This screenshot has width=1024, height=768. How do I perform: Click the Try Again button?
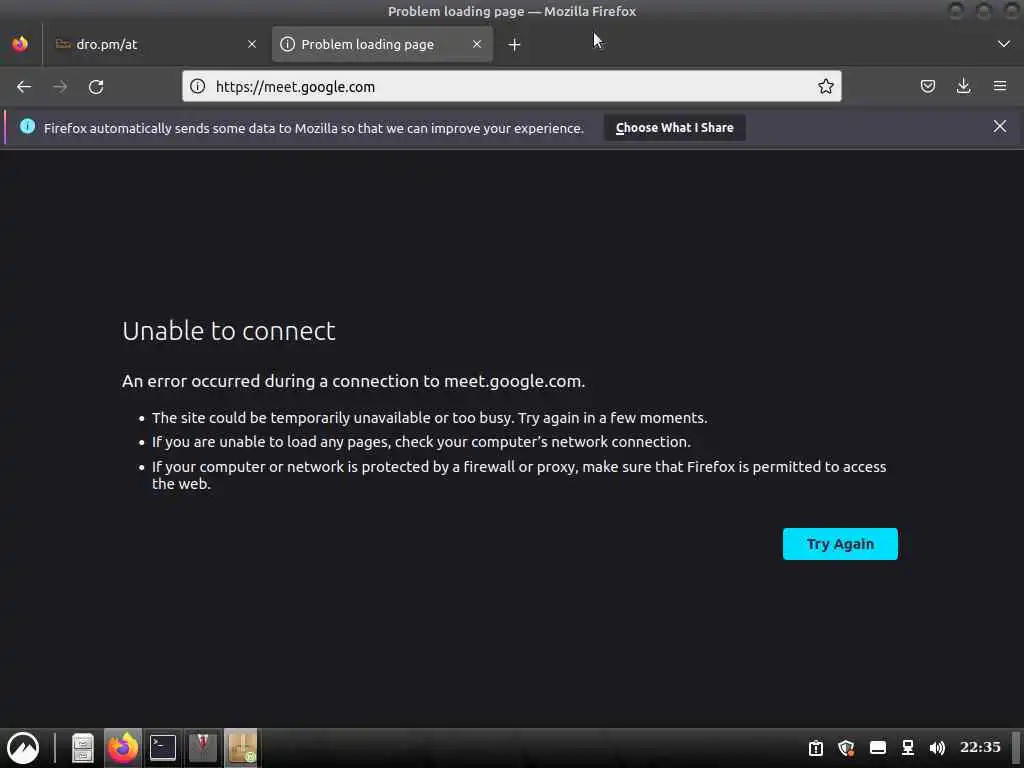[x=840, y=544]
